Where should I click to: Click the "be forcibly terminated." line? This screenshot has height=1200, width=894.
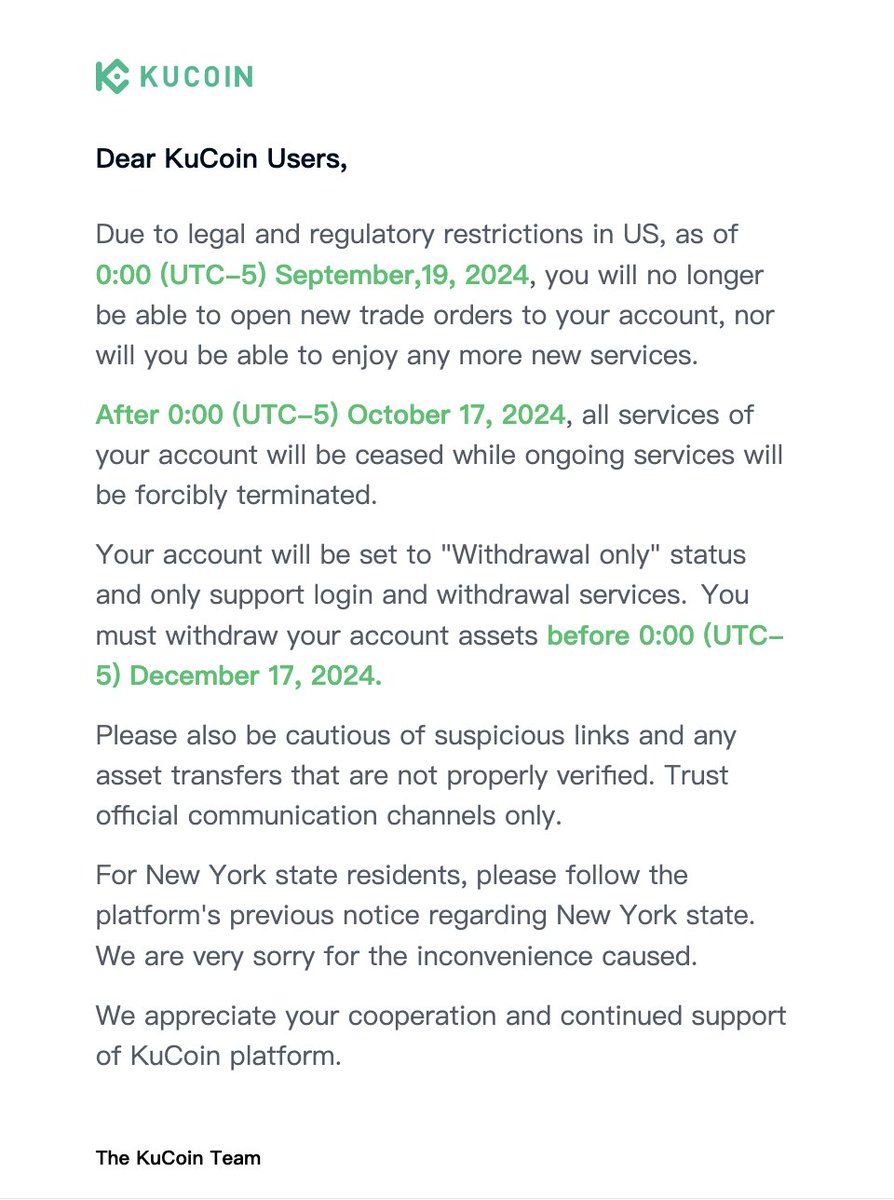click(236, 494)
